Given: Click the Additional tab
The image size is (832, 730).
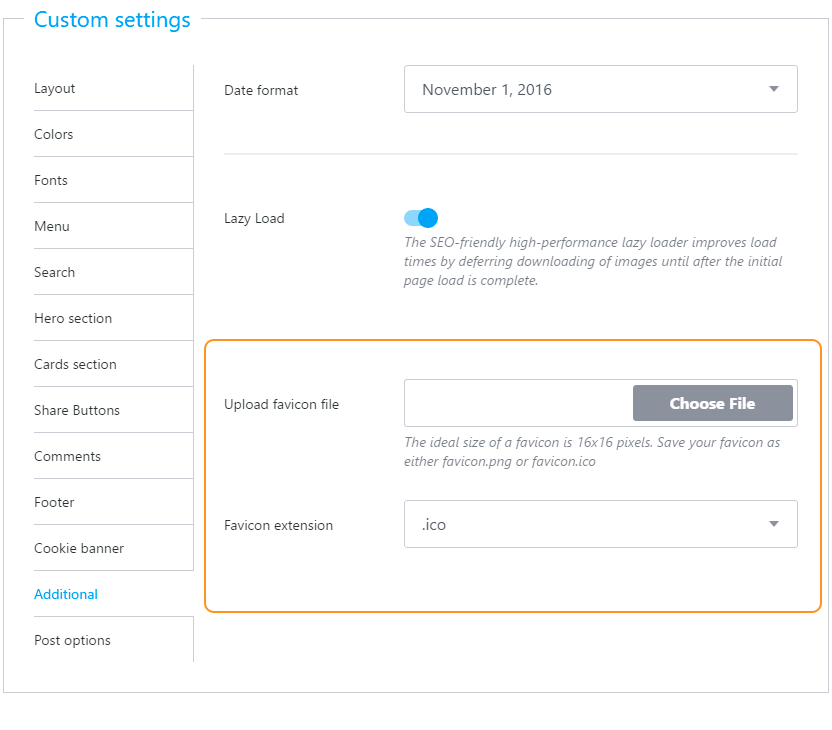Looking at the screenshot, I should pos(66,594).
